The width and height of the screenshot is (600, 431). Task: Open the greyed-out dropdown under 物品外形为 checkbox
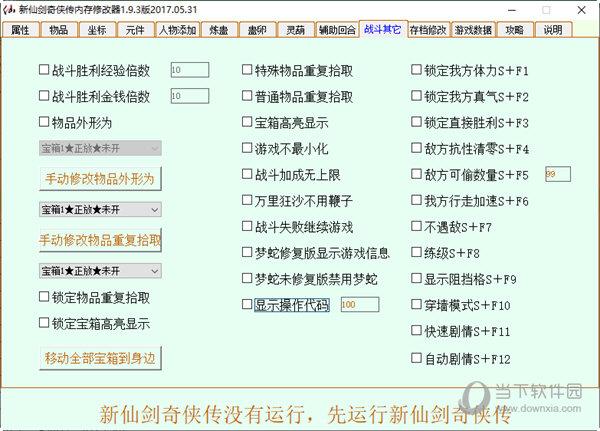(100, 148)
